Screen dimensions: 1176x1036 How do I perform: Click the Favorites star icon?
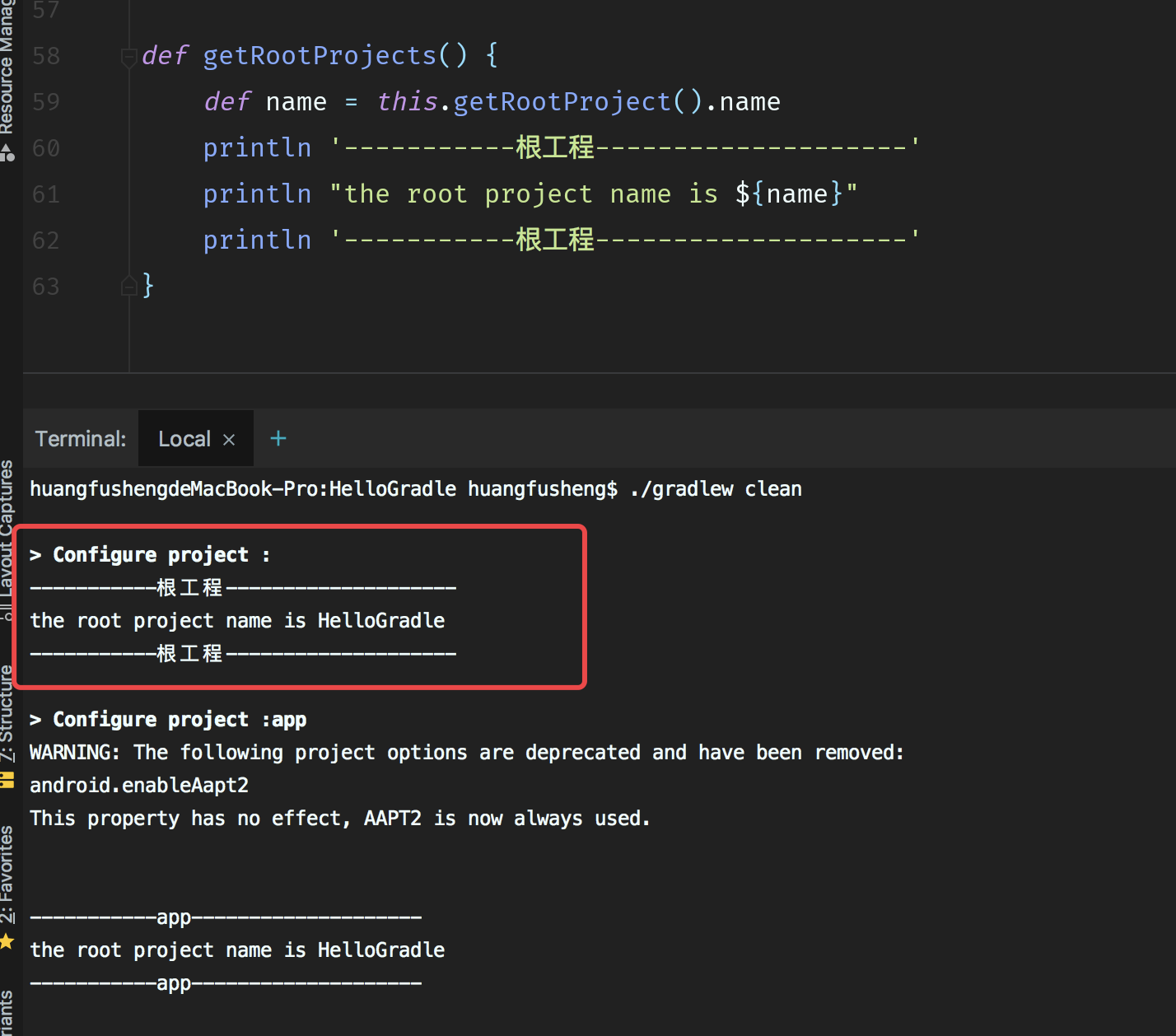pos(7,941)
